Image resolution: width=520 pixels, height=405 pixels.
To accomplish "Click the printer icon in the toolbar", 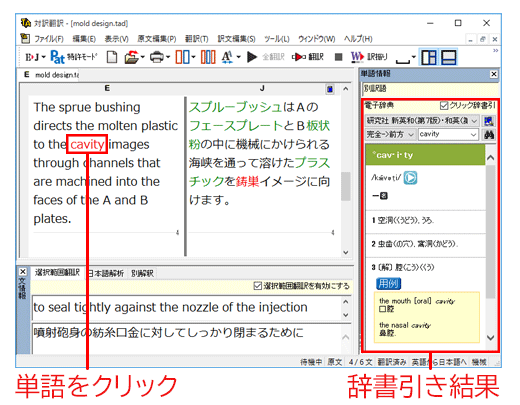I will (157, 57).
